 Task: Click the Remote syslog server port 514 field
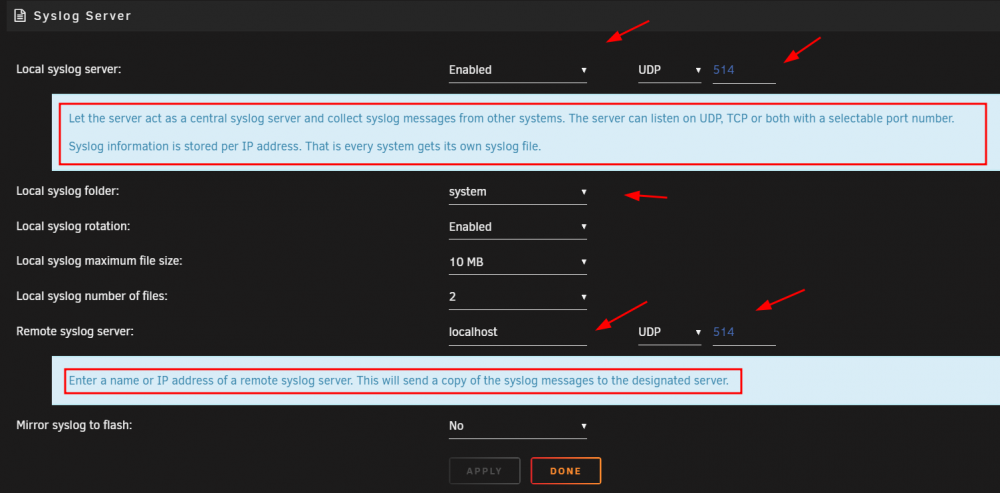click(x=744, y=332)
